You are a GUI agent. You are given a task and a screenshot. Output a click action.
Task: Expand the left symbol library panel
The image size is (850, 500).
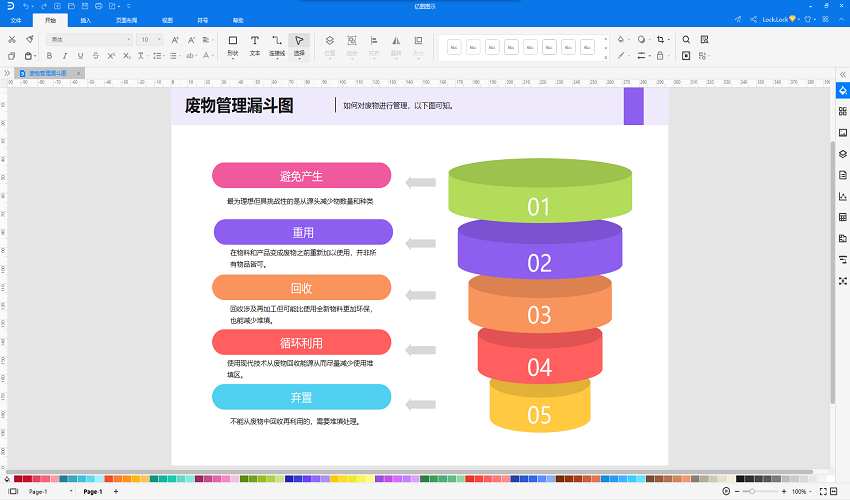(x=7, y=73)
